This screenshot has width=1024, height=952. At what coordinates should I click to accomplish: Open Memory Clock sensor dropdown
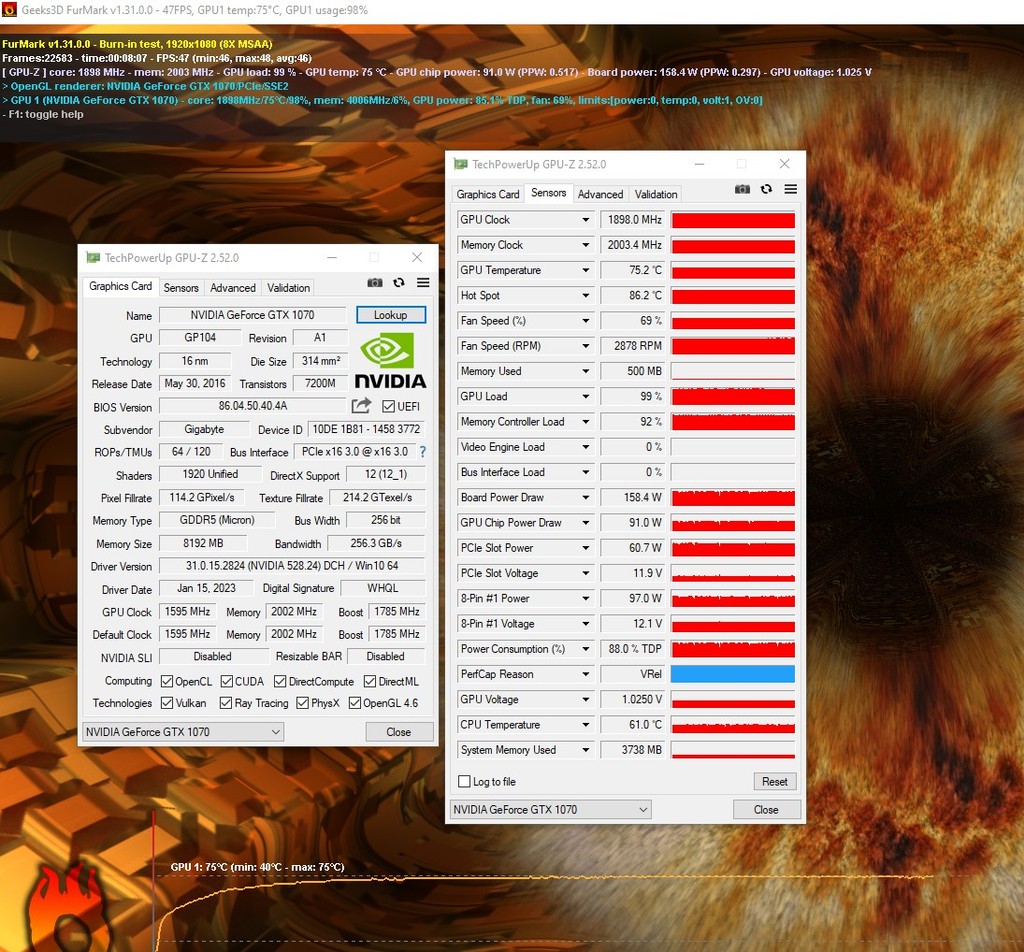pyautogui.click(x=586, y=245)
